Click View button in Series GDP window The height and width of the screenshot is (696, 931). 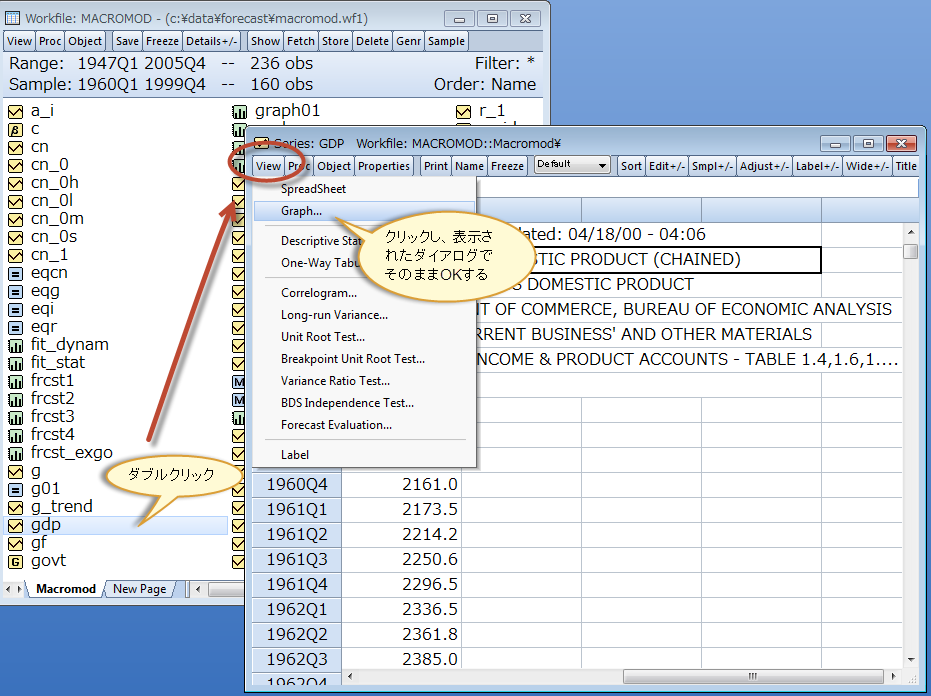coord(268,166)
